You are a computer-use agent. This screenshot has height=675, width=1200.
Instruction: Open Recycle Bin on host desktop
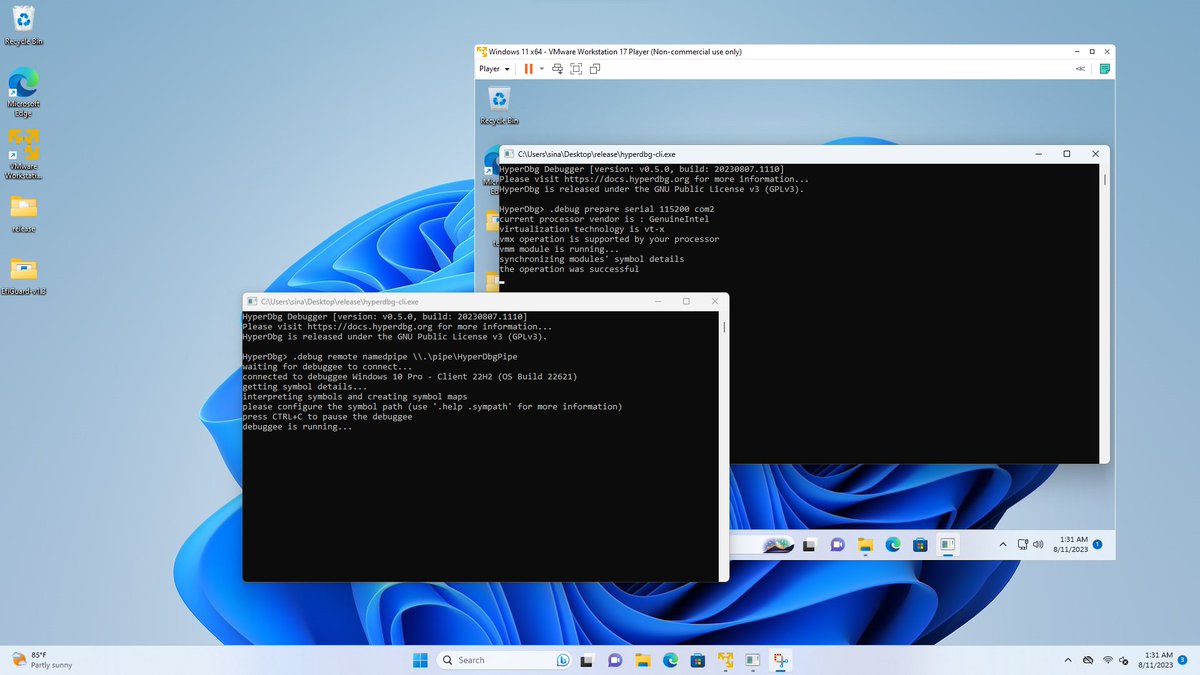pos(23,26)
